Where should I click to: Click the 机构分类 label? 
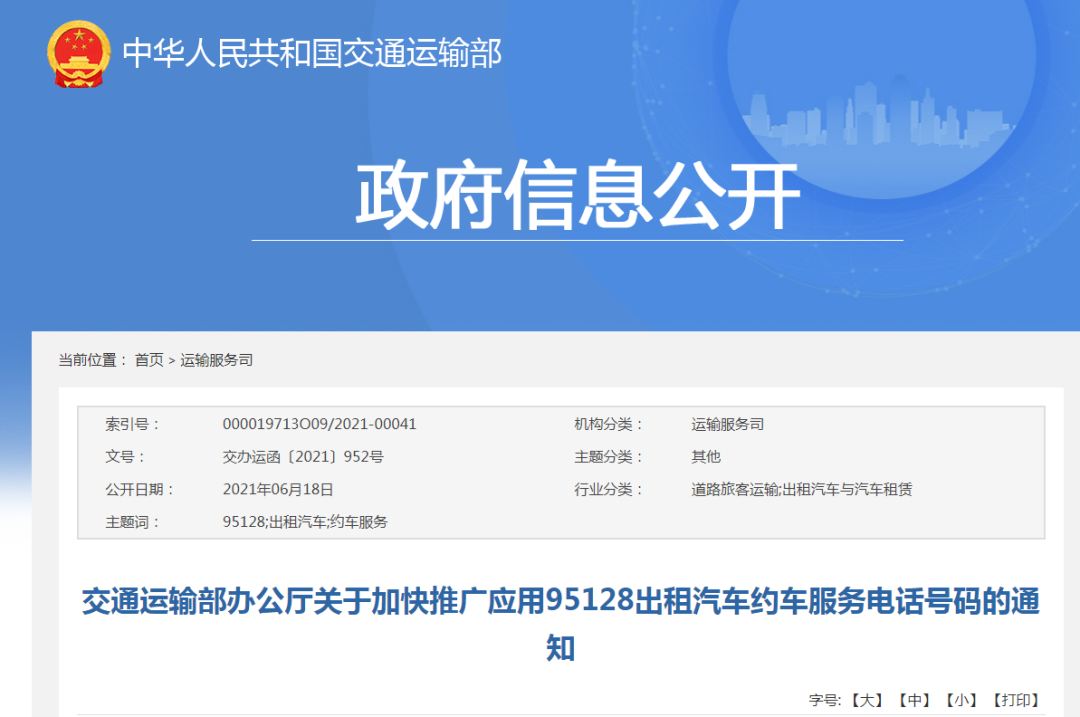(x=609, y=424)
